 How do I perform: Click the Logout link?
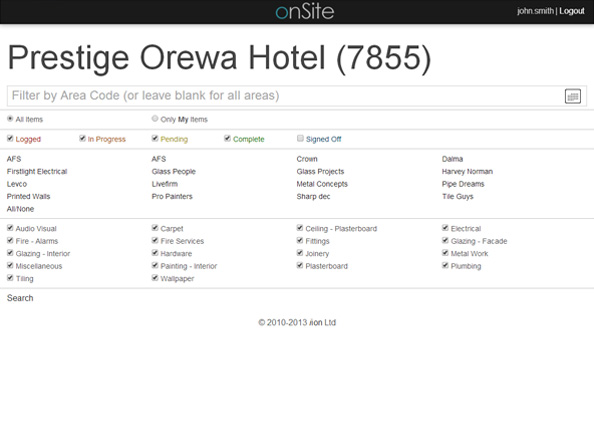pos(572,11)
